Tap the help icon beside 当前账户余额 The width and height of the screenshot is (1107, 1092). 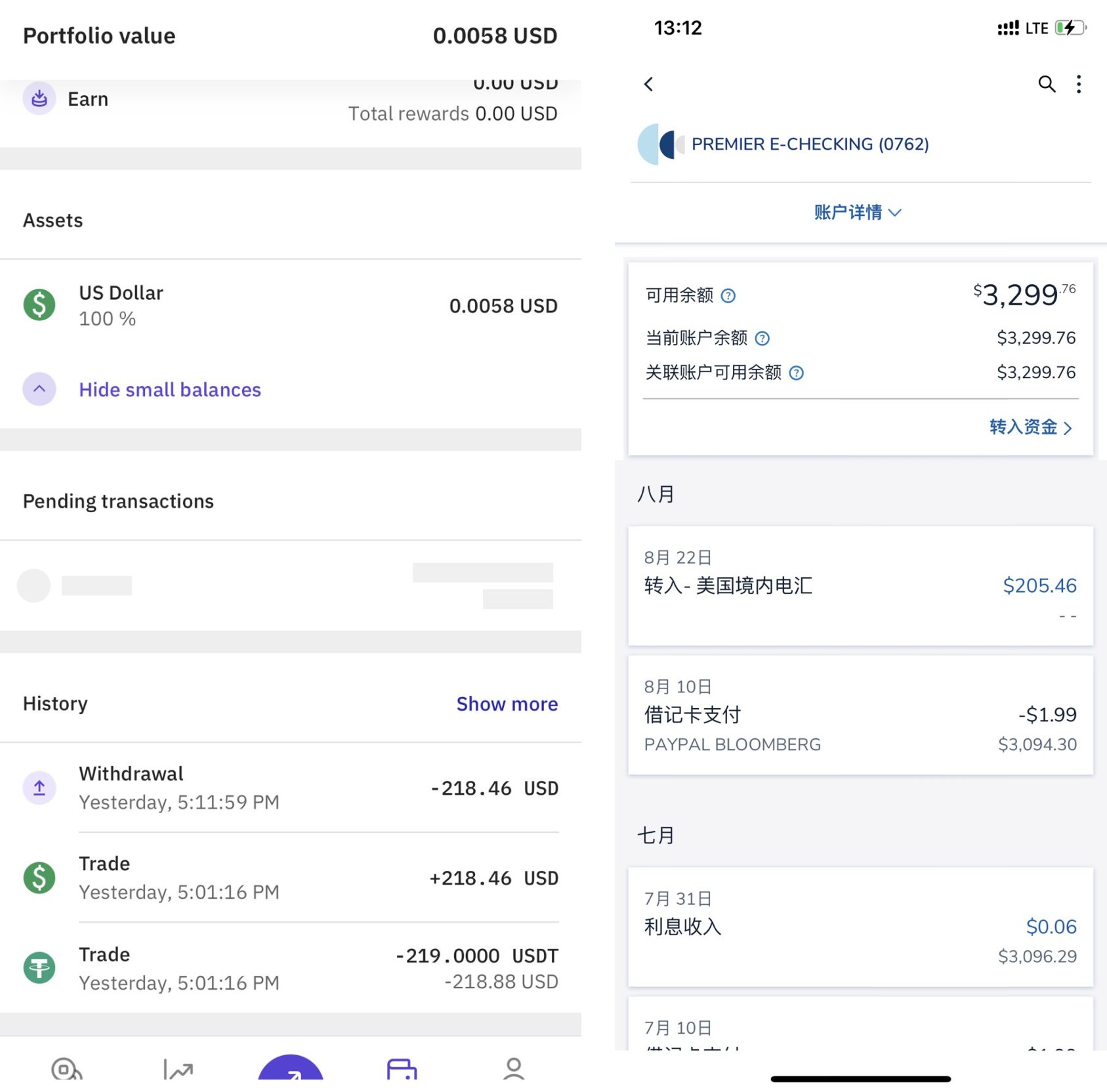[762, 339]
